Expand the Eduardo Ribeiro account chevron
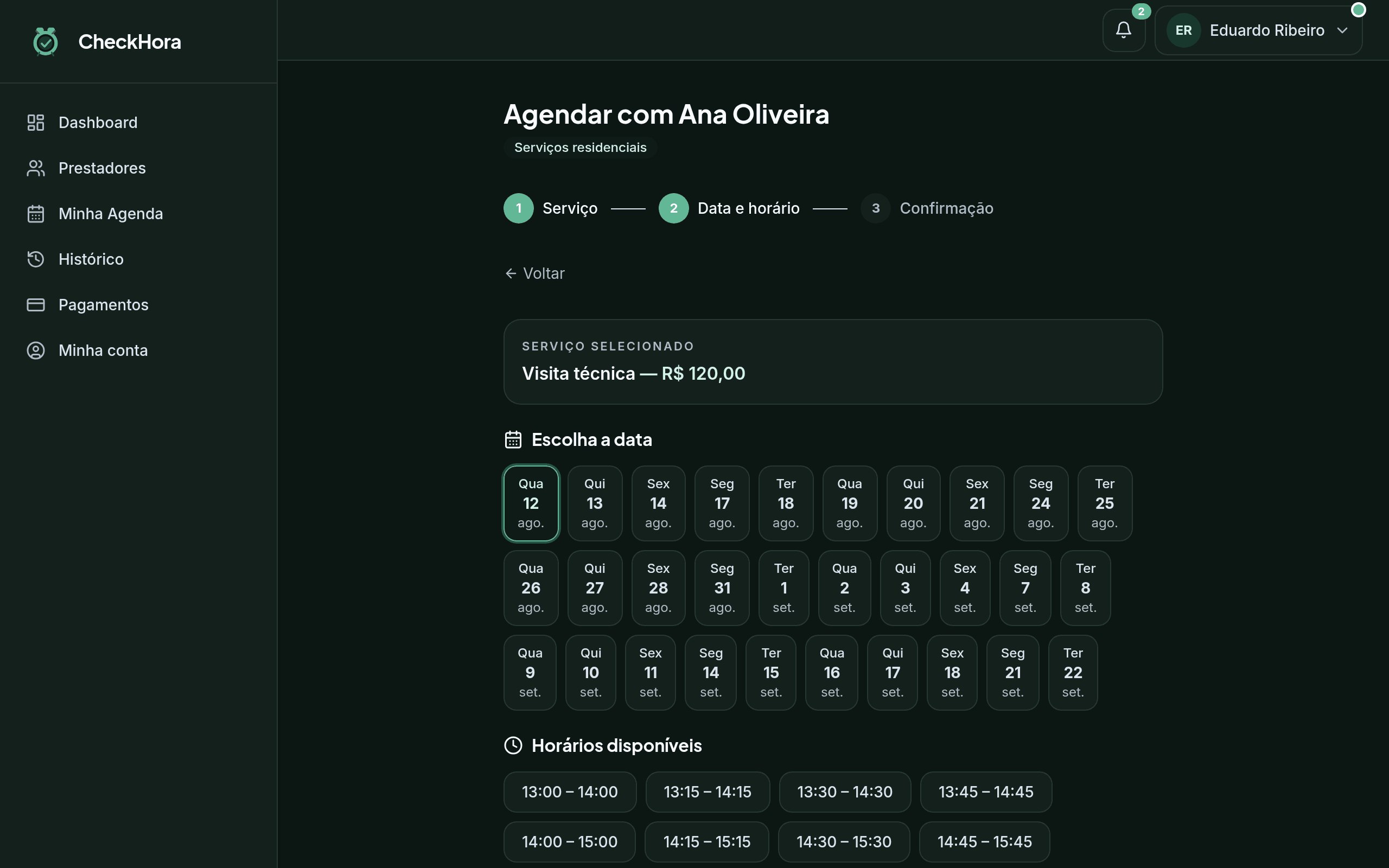This screenshot has height=868, width=1389. [x=1342, y=30]
